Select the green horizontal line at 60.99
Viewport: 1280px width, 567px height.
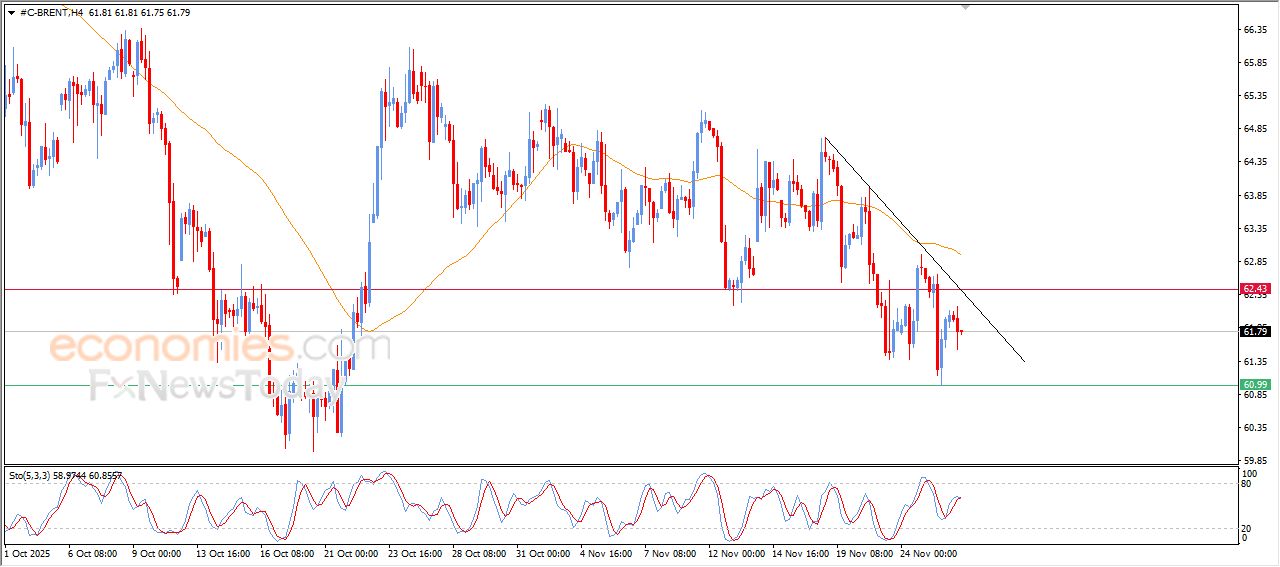click(x=600, y=385)
